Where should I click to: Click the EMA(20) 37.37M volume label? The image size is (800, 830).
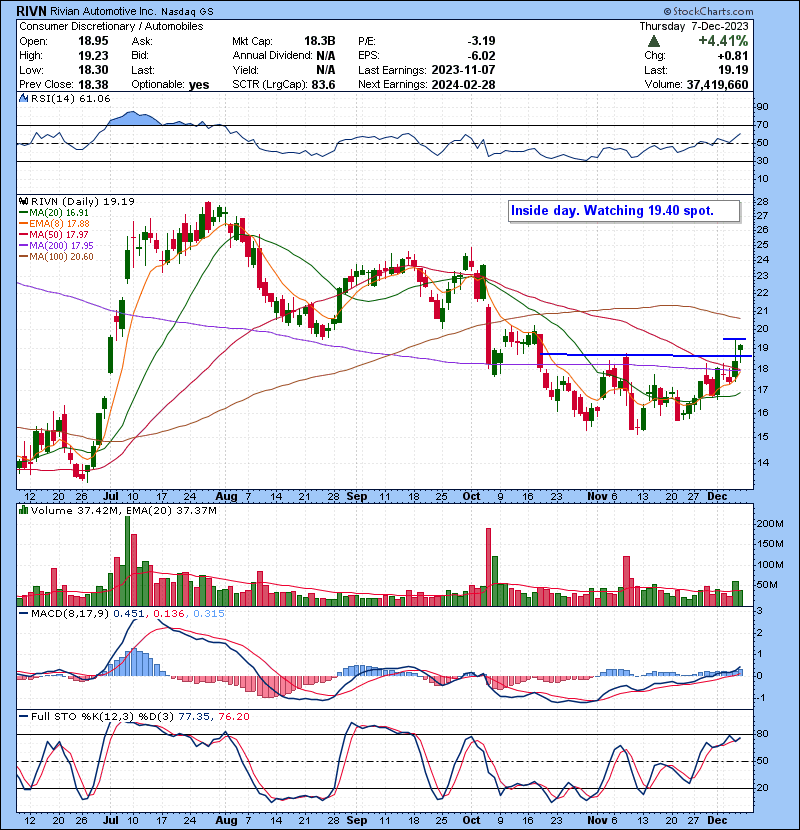click(172, 510)
